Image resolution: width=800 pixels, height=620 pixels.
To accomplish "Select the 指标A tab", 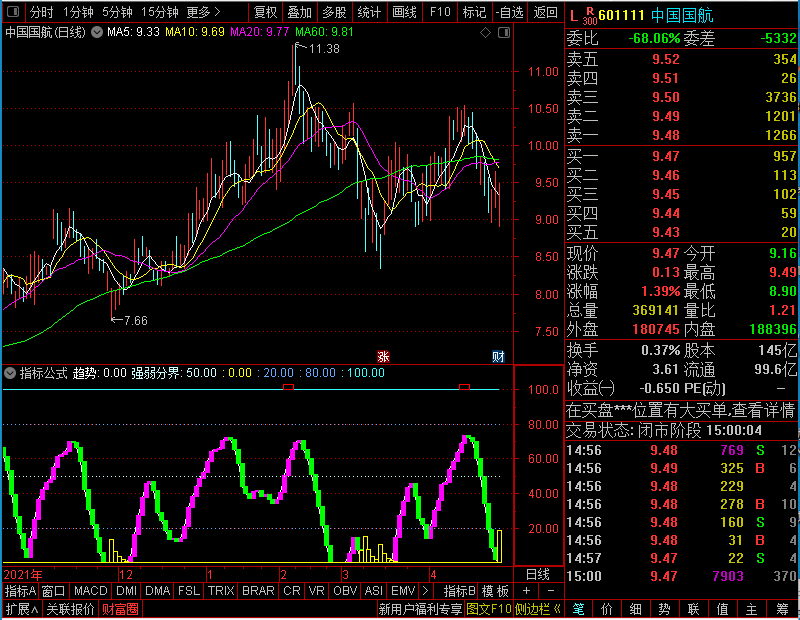I will tap(20, 591).
